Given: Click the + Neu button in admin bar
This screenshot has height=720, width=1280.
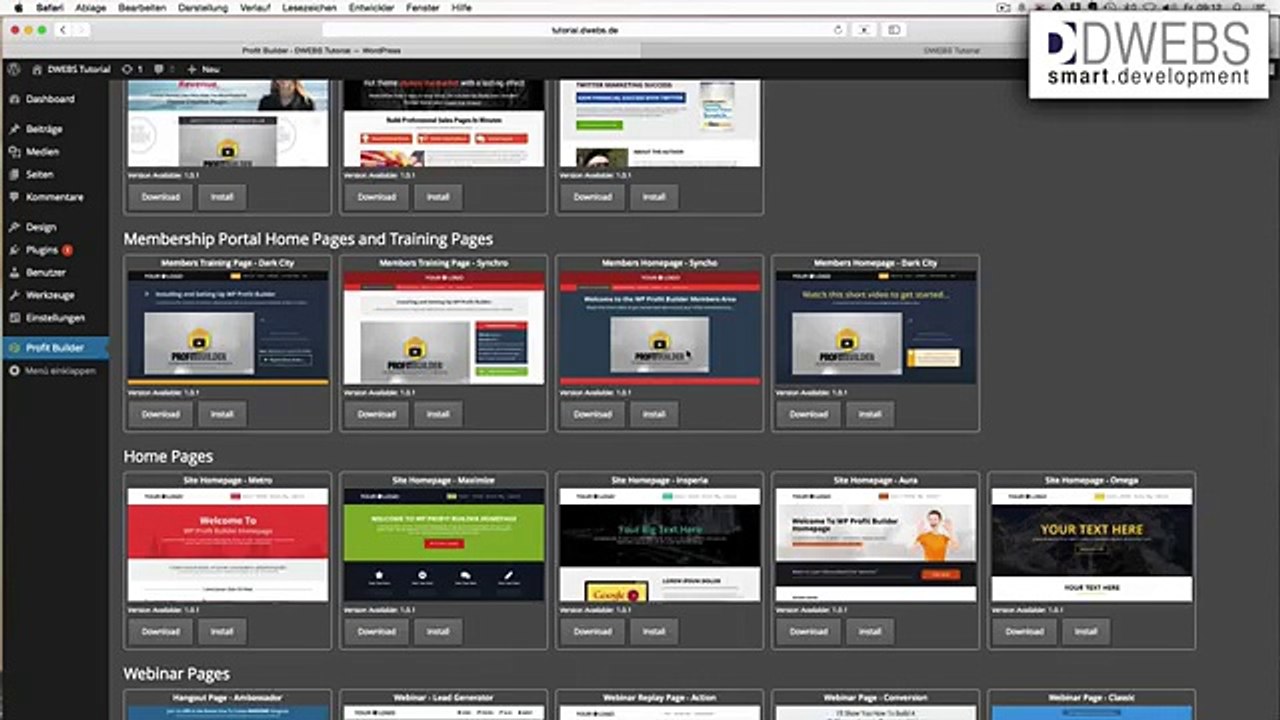Looking at the screenshot, I should tap(203, 69).
